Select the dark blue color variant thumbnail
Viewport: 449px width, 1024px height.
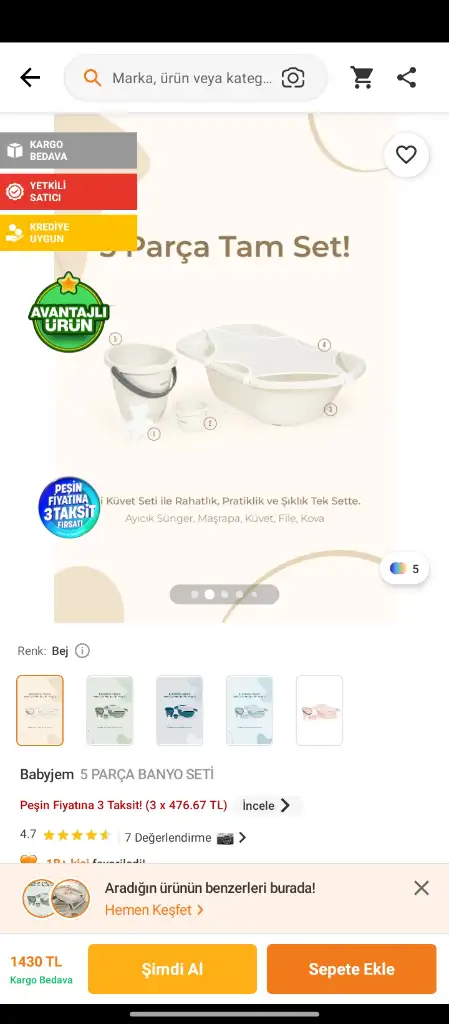179,711
